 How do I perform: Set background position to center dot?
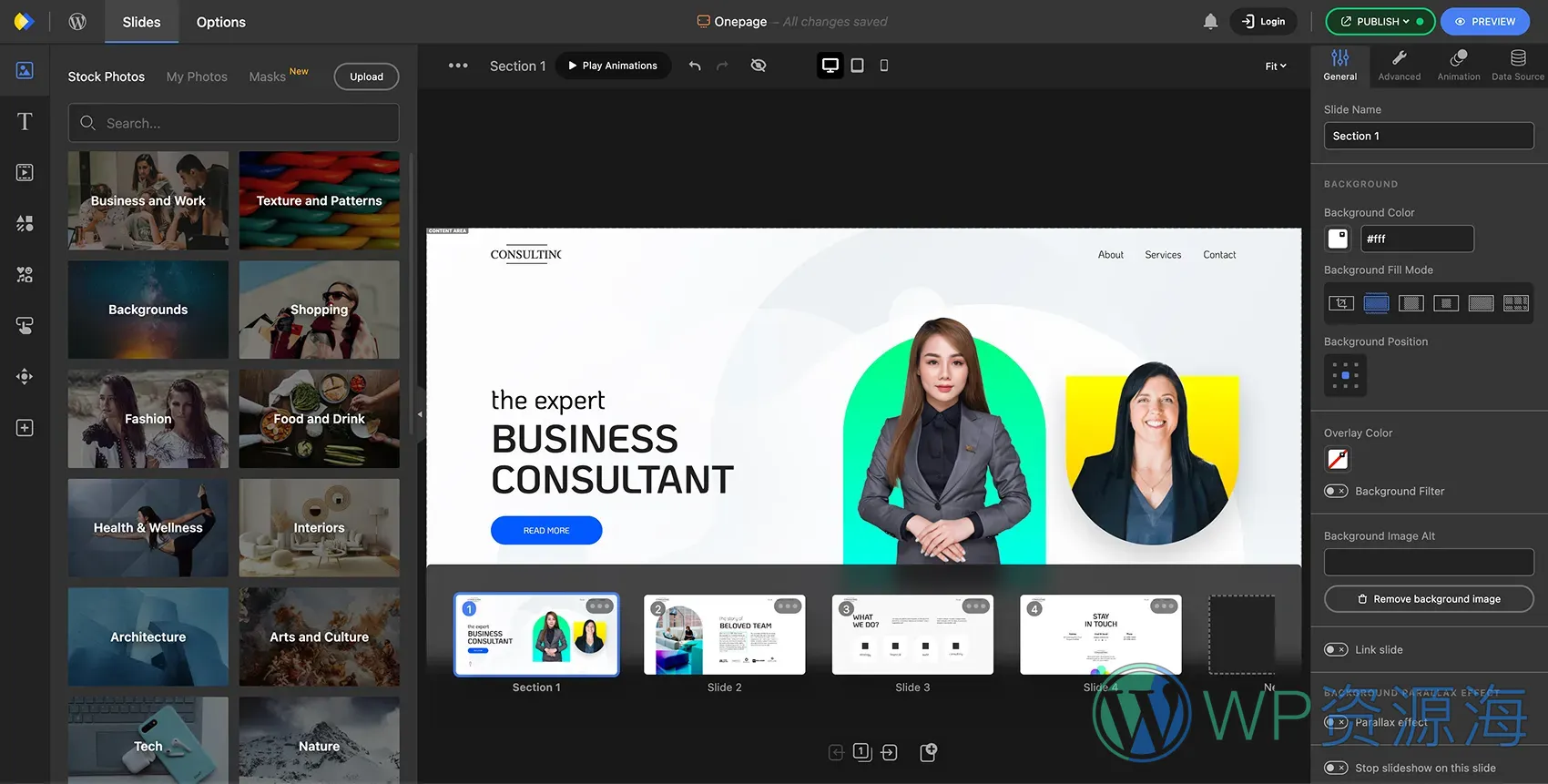pos(1346,375)
